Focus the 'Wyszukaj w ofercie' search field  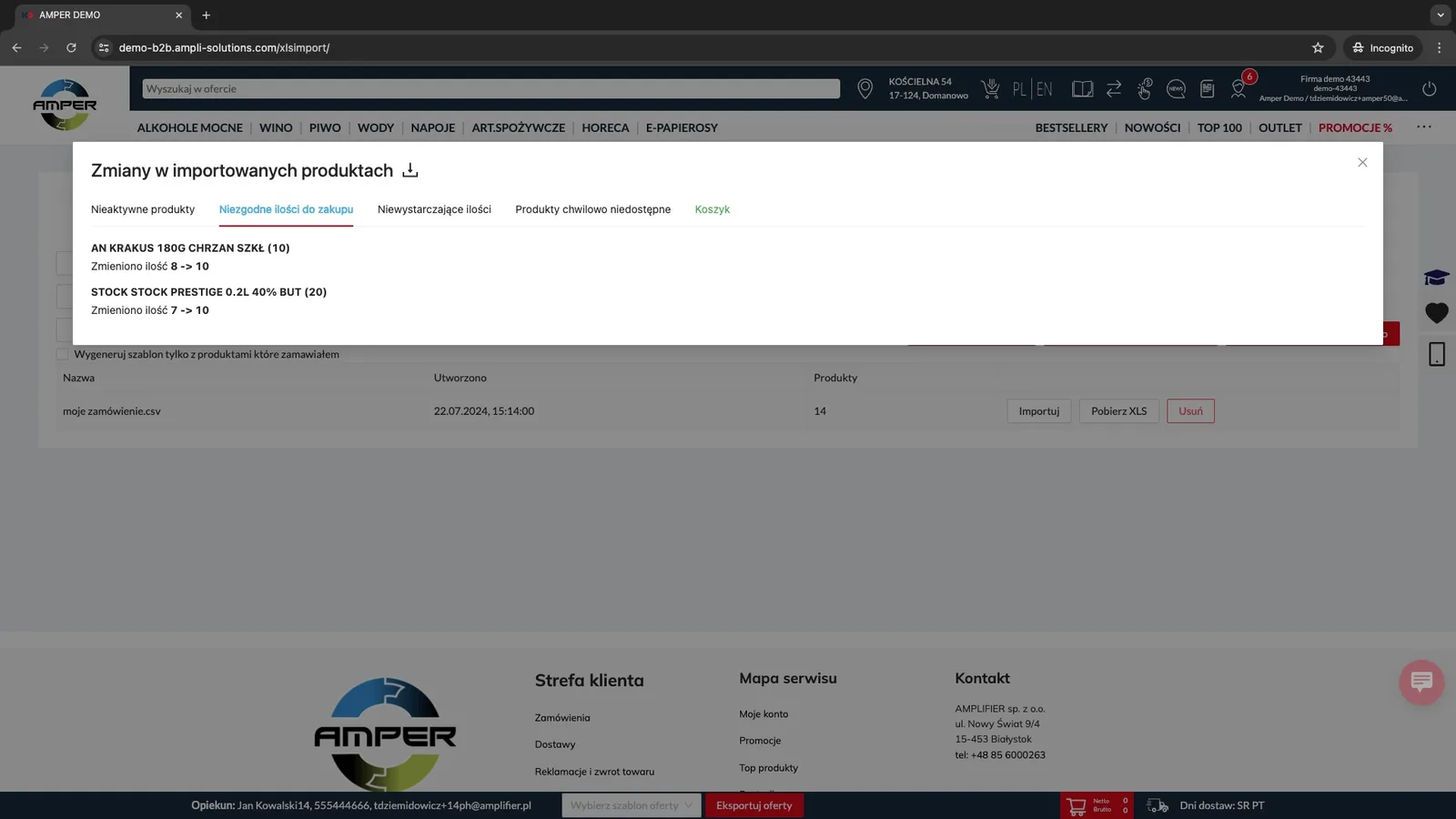click(x=490, y=88)
